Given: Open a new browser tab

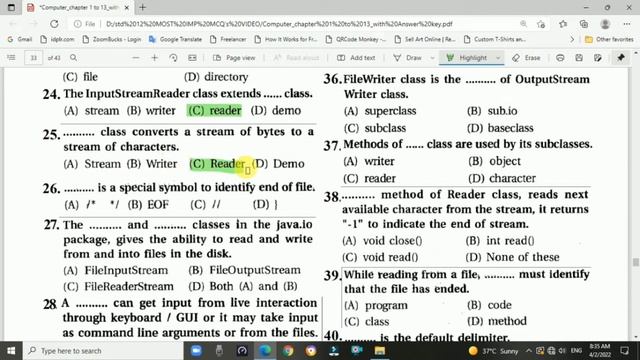Looking at the screenshot, I should coord(142,7).
